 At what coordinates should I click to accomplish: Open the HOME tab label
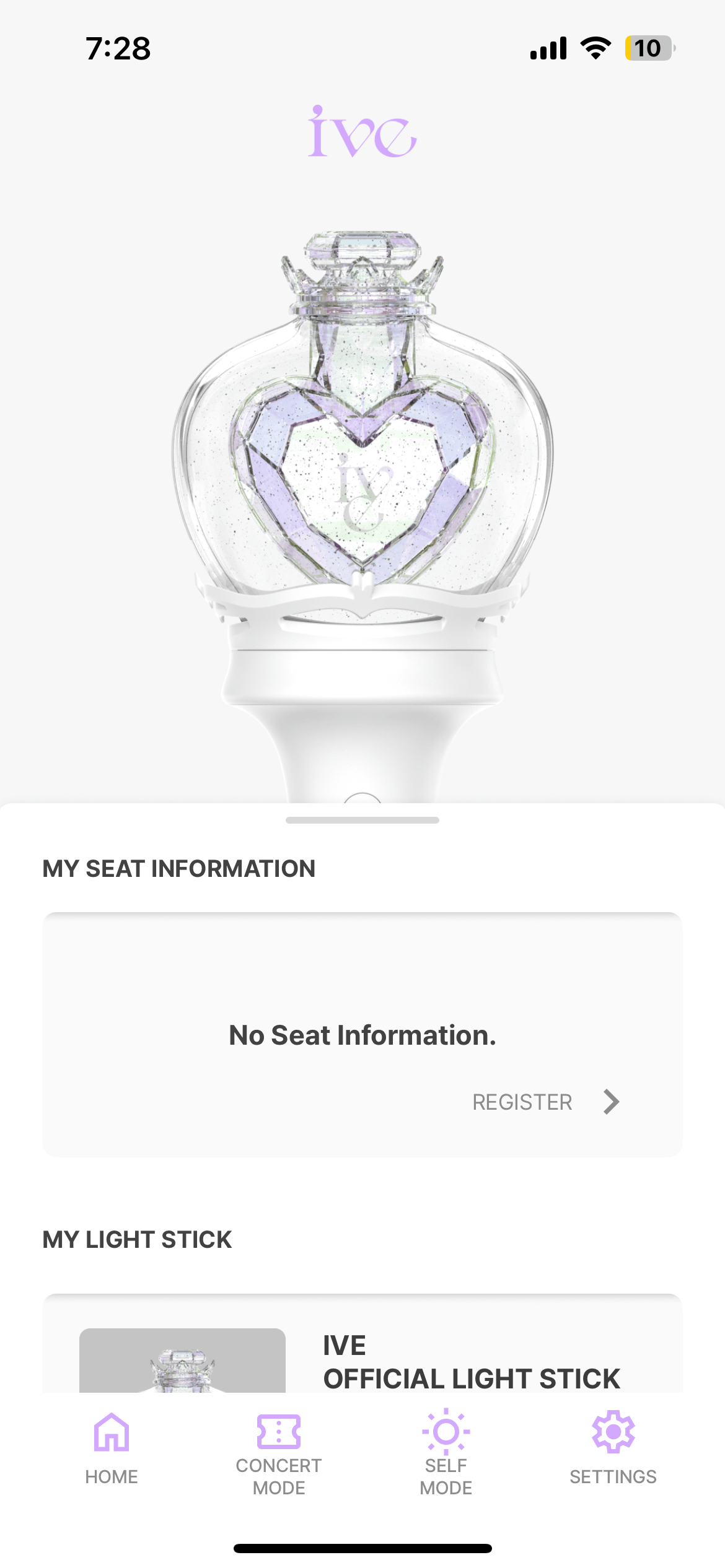point(112,1477)
